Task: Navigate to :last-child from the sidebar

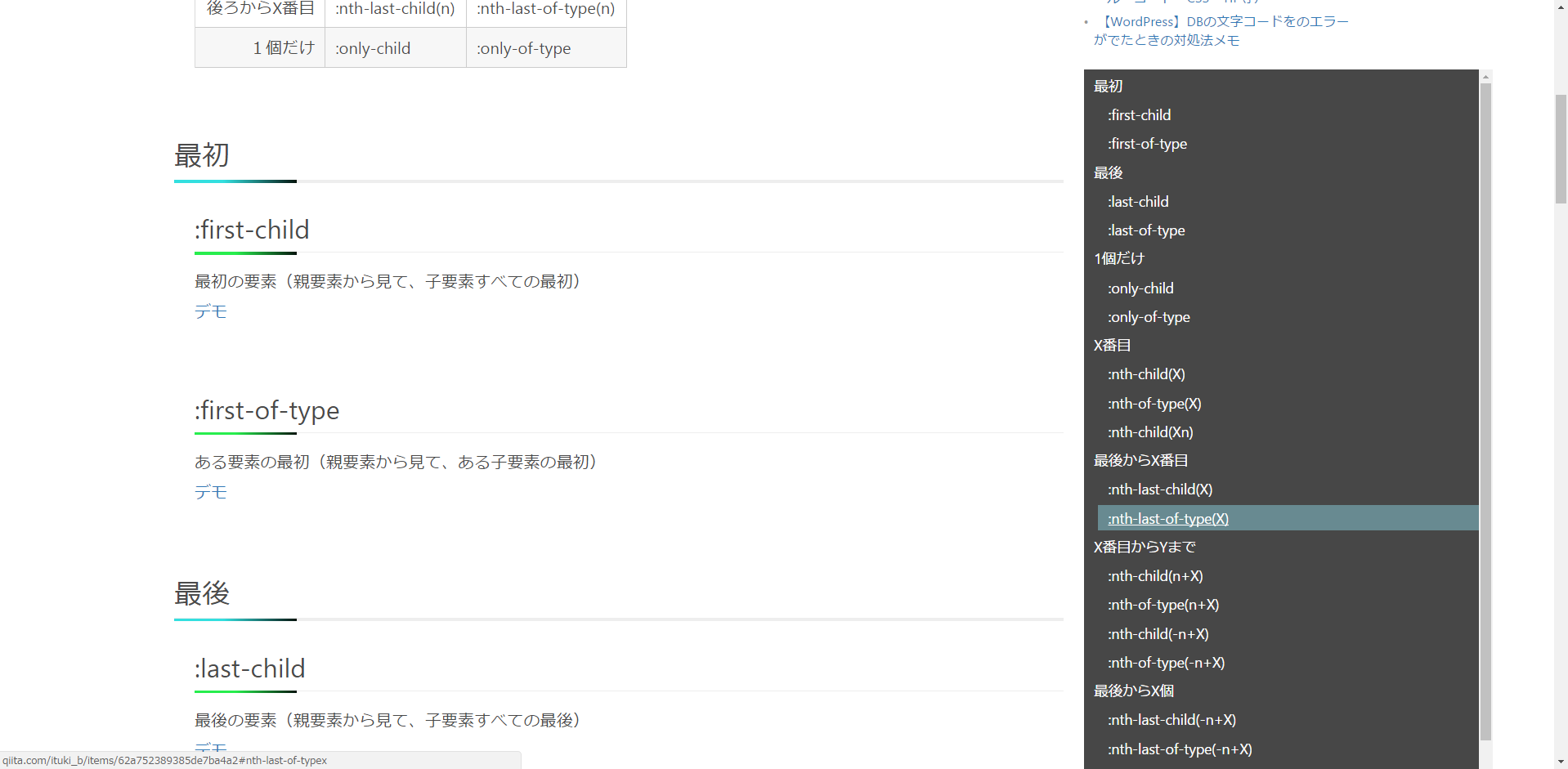Action: [x=1137, y=201]
